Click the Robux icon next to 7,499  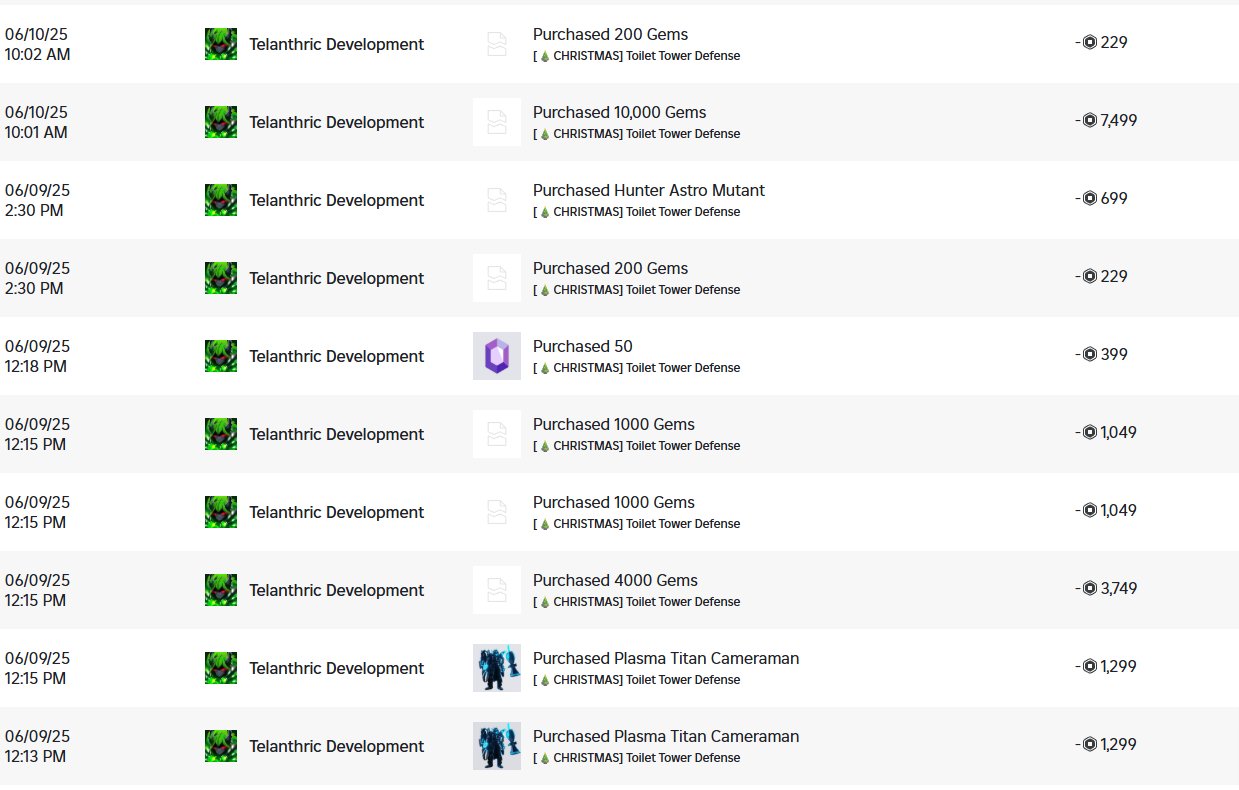coord(1090,120)
